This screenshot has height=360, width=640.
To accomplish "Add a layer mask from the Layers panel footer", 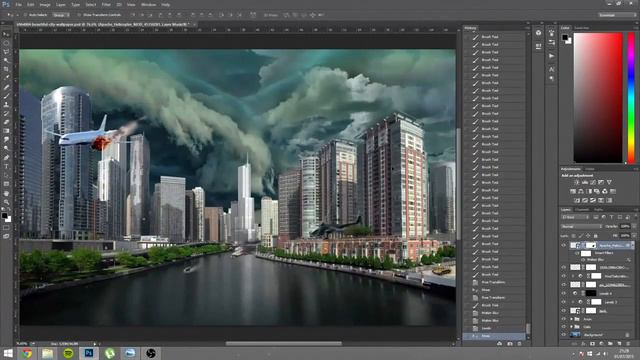I will (592, 344).
